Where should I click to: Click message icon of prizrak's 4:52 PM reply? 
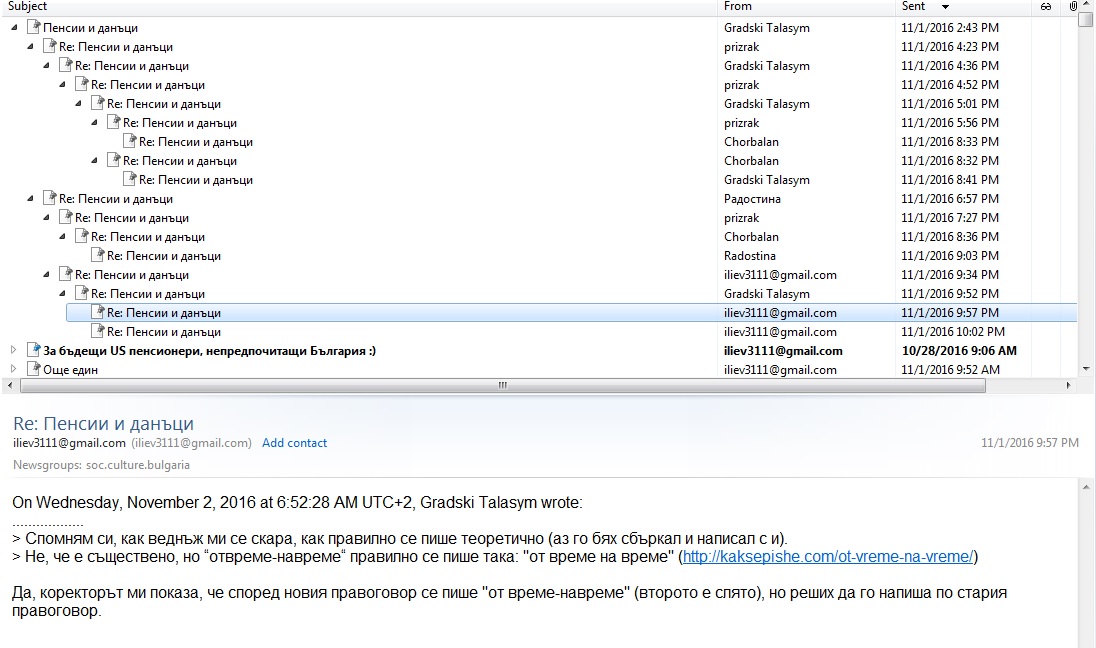(x=81, y=84)
